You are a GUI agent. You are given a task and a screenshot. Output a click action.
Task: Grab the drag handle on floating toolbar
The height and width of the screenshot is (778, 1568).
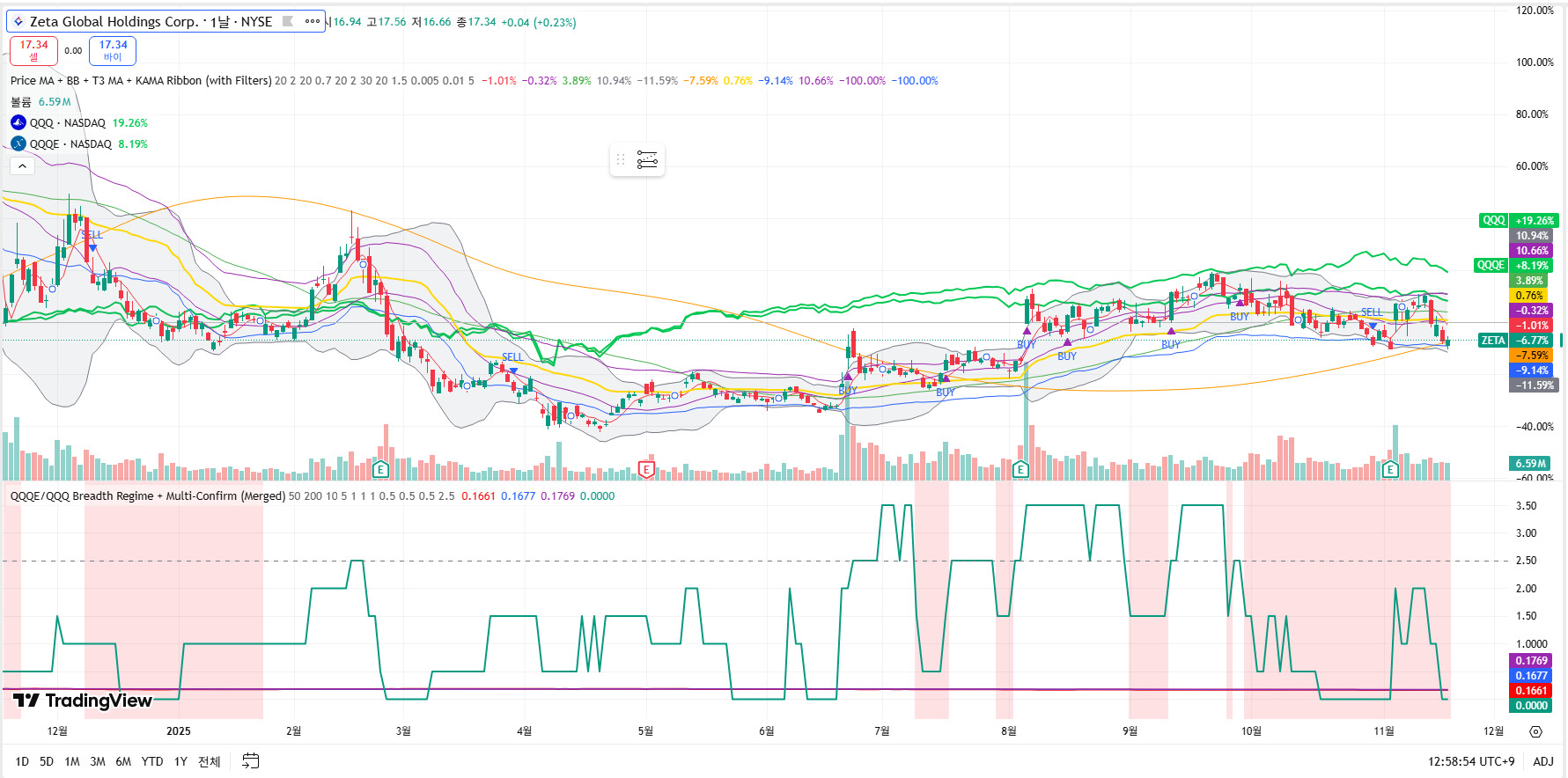pyautogui.click(x=621, y=159)
